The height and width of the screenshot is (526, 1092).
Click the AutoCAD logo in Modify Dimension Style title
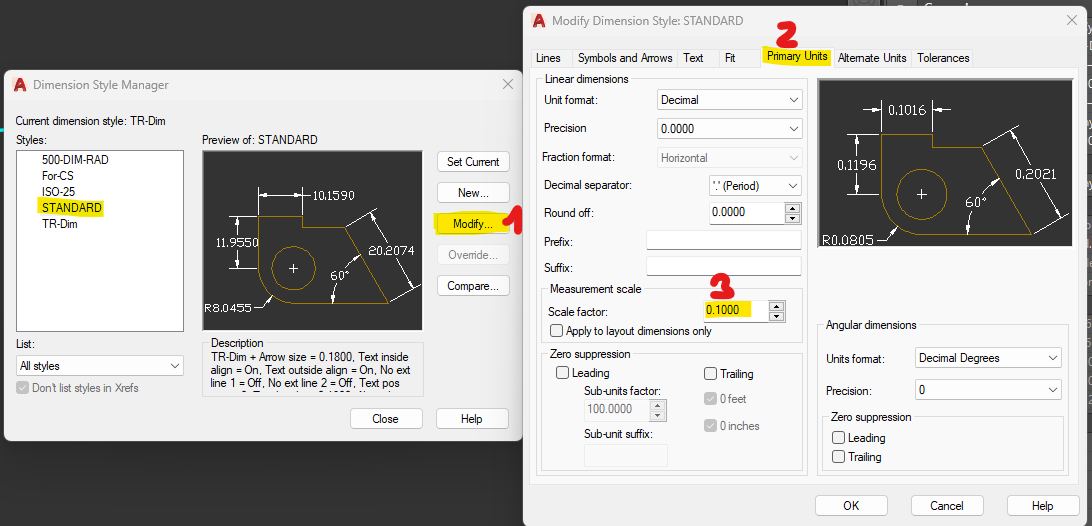(x=538, y=20)
